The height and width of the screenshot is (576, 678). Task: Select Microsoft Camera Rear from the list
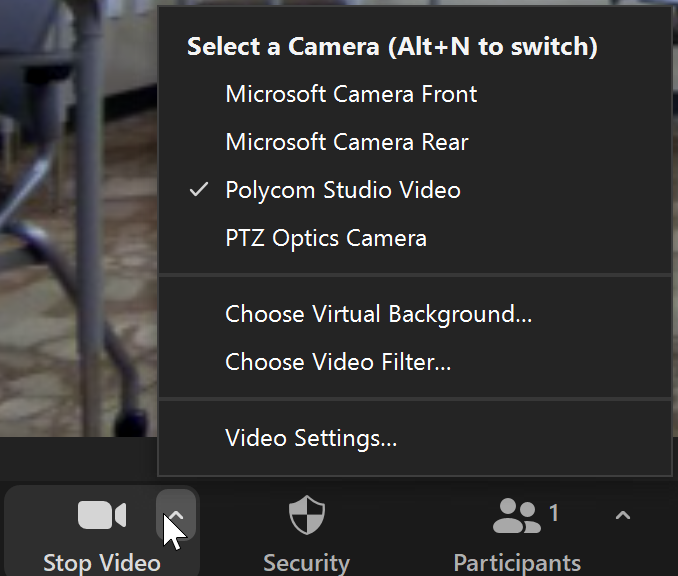click(x=347, y=142)
